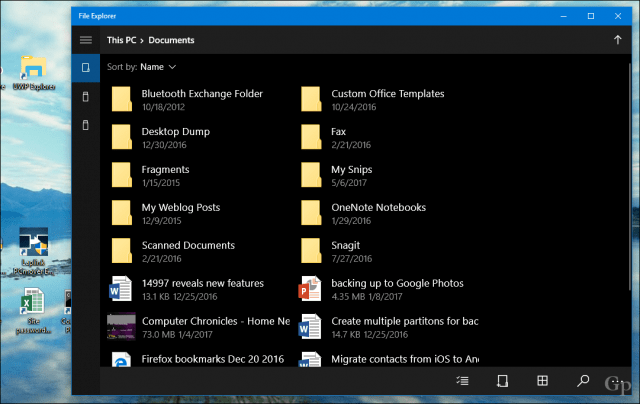Select '14997 reveals new features' file name
640x404 pixels.
coord(203,283)
